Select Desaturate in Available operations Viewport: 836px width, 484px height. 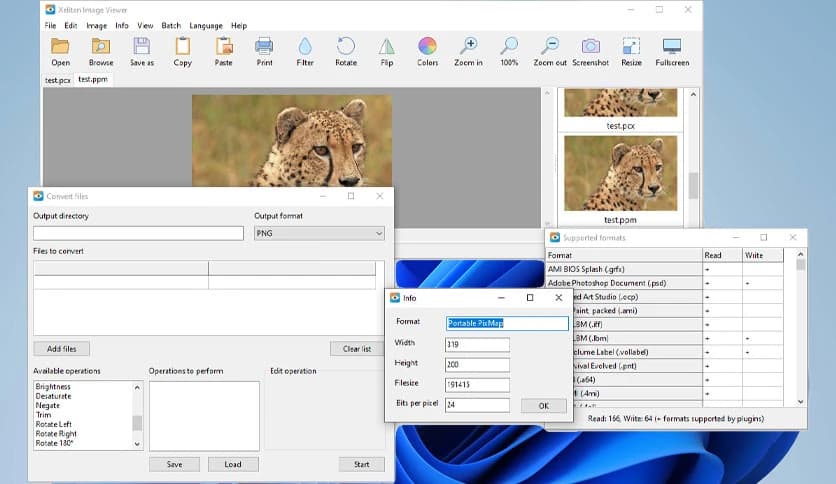click(x=53, y=396)
